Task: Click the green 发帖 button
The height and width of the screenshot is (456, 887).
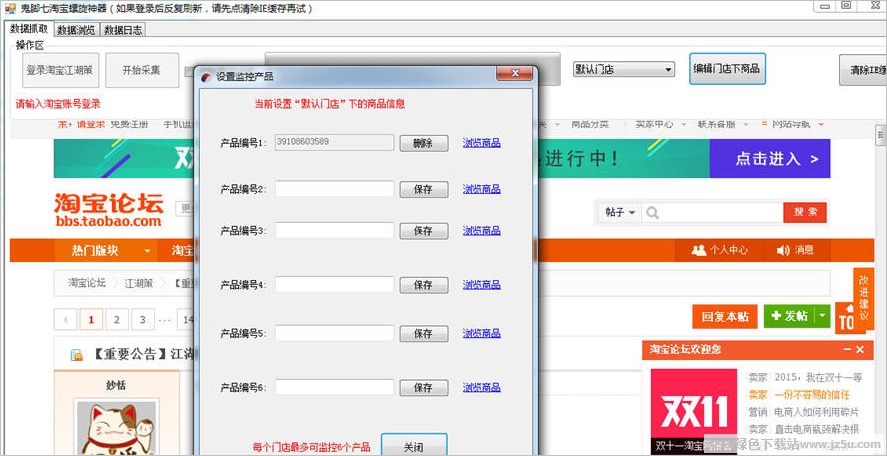Action: 789,316
